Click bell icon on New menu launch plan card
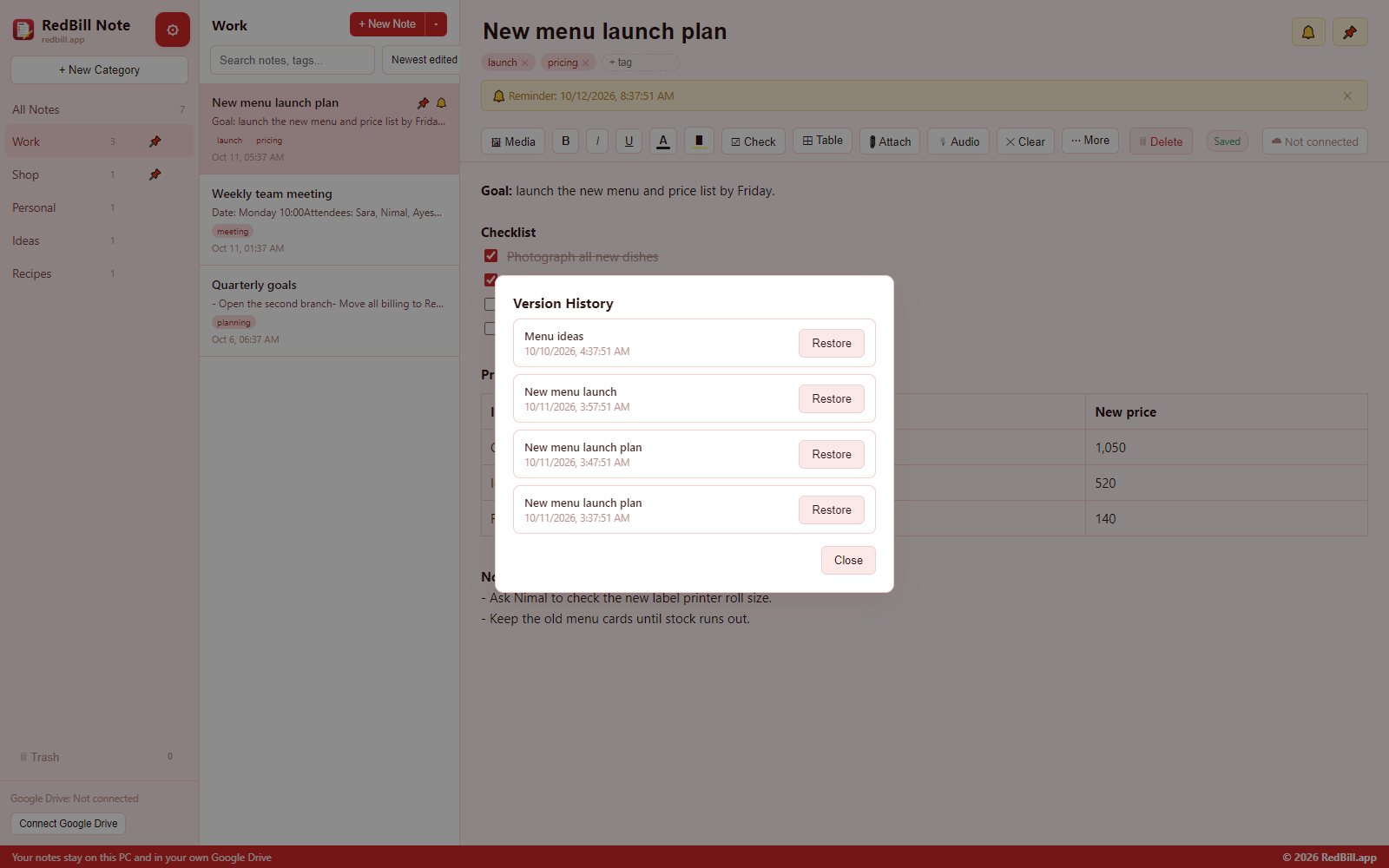 pos(441,103)
